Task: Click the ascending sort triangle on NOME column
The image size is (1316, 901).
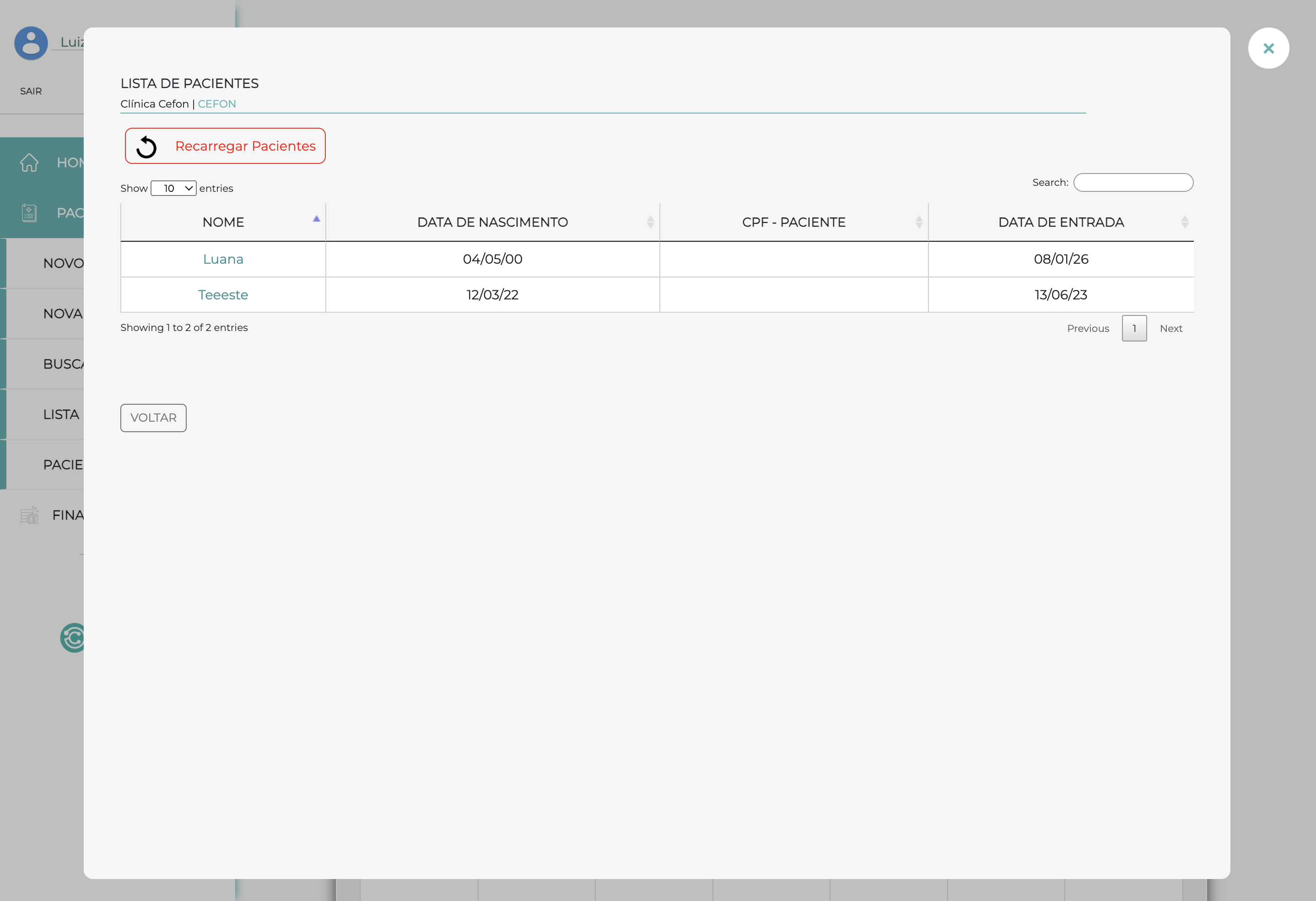Action: click(317, 218)
